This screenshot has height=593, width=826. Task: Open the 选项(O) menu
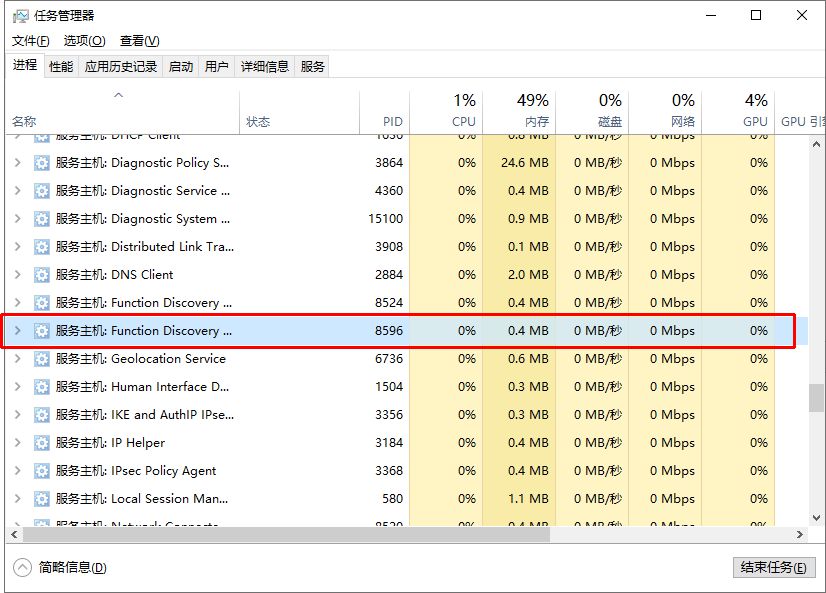84,41
